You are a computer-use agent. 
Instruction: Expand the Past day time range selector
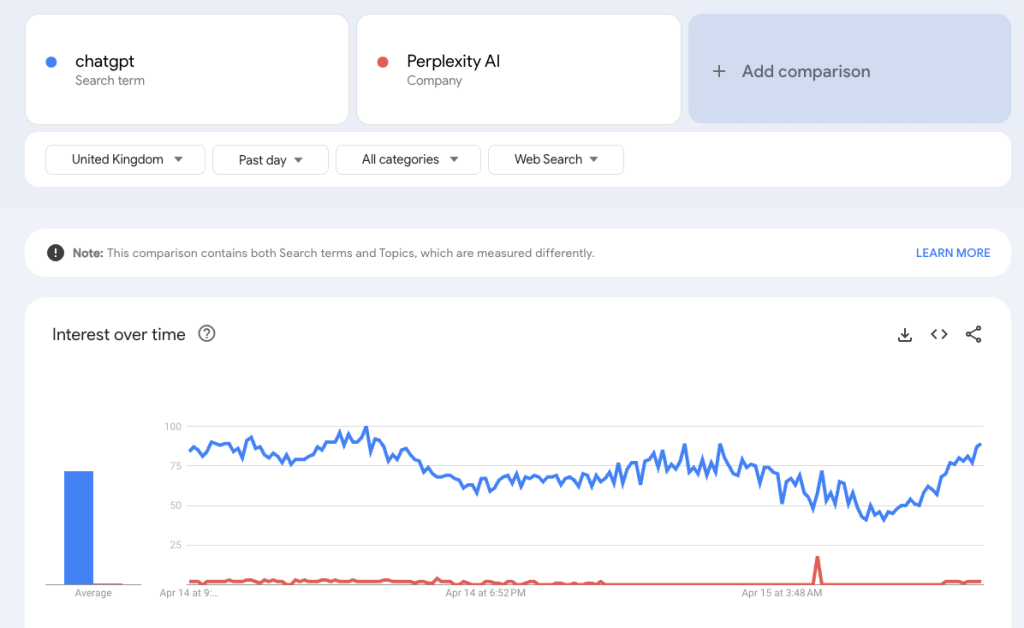pyautogui.click(x=270, y=159)
